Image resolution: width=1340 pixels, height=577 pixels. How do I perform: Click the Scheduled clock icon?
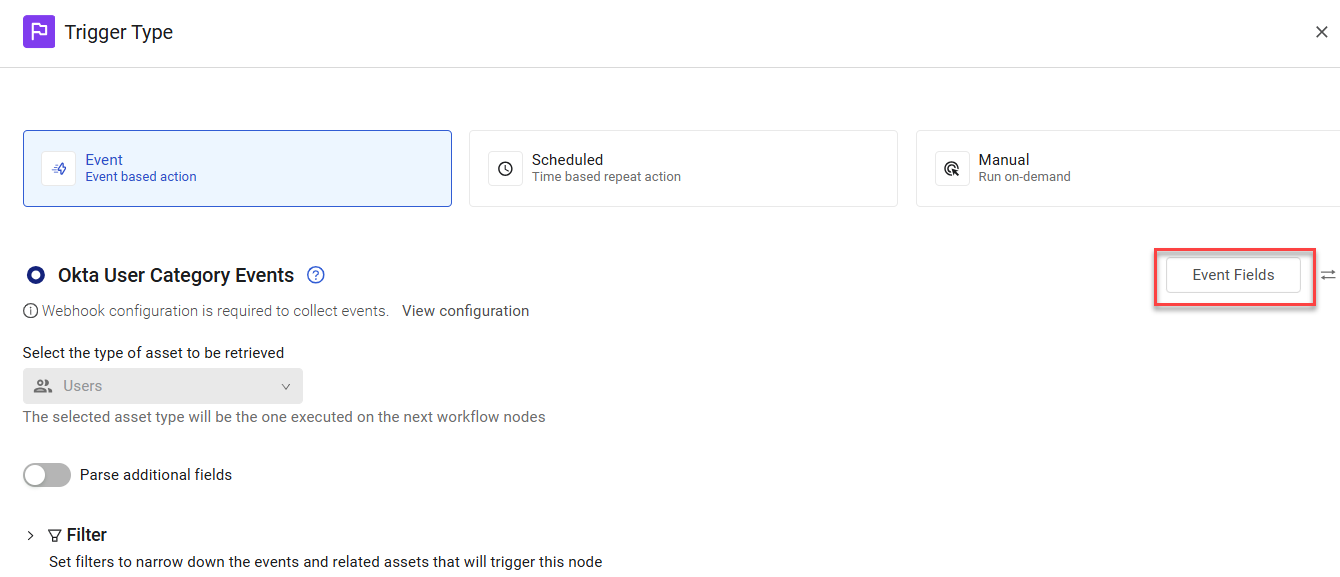click(505, 169)
